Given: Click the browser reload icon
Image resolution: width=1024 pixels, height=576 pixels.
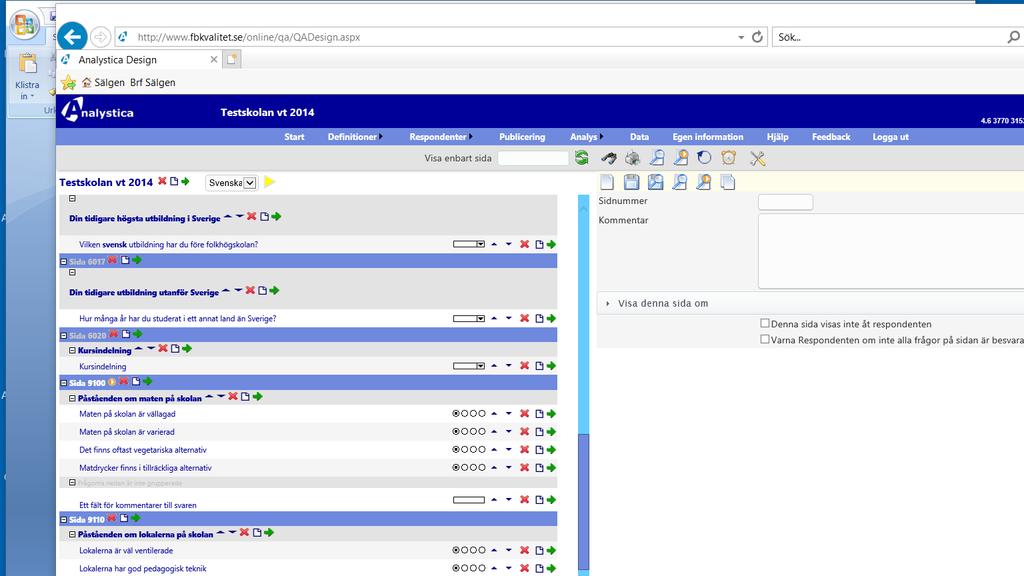Looking at the screenshot, I should pyautogui.click(x=757, y=37).
